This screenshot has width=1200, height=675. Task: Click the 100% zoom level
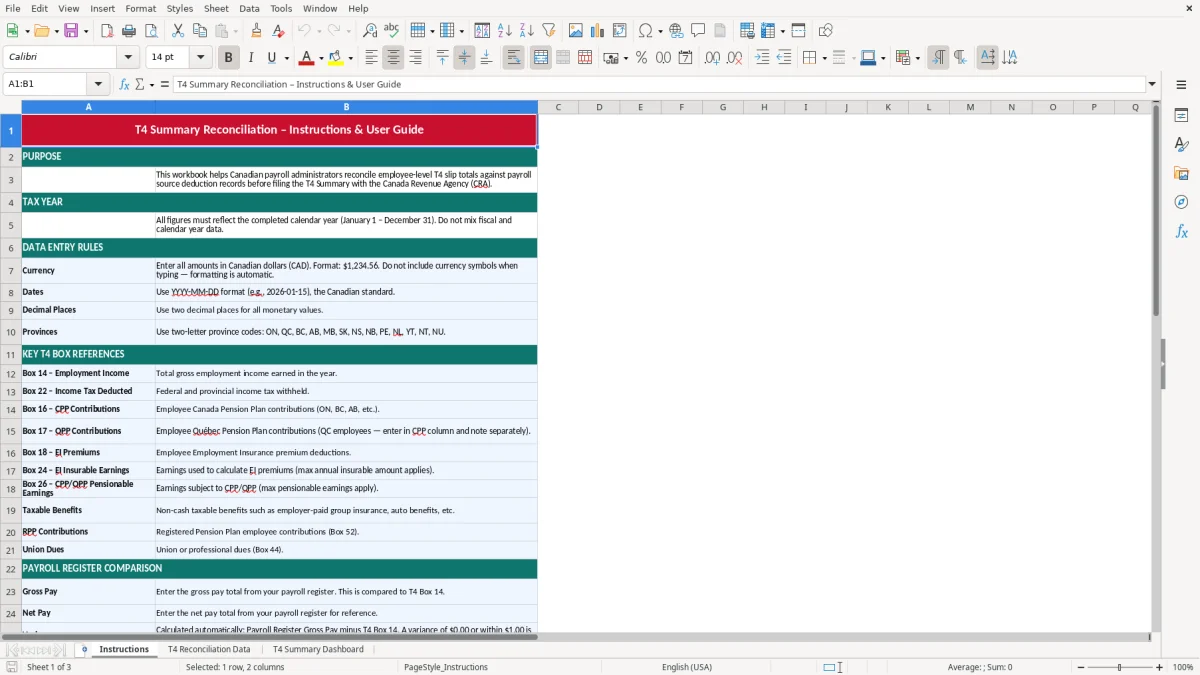(1183, 667)
